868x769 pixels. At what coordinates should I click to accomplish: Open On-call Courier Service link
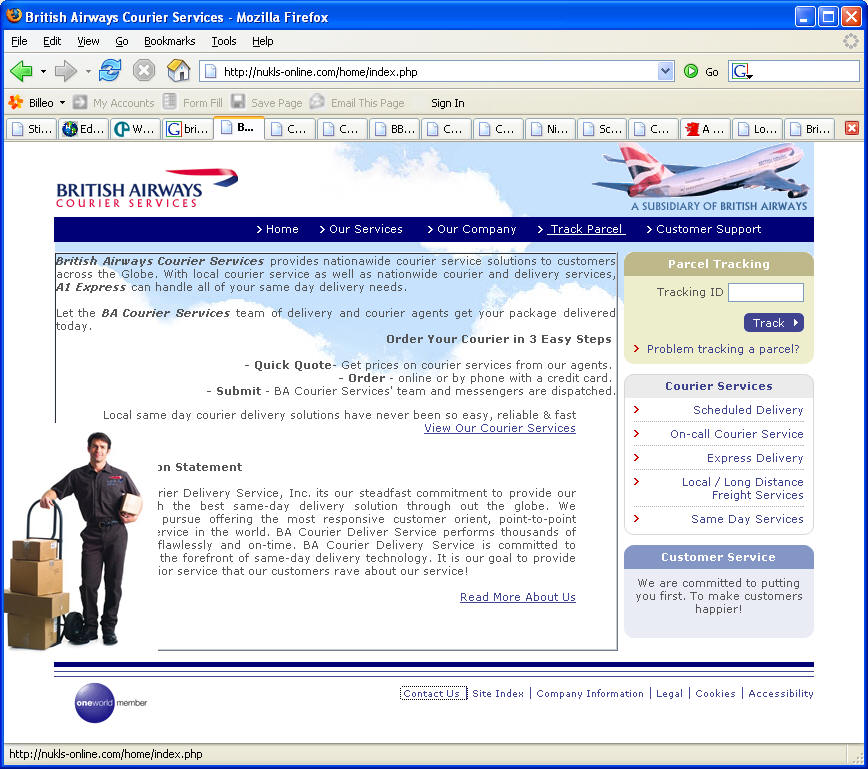tap(736, 434)
